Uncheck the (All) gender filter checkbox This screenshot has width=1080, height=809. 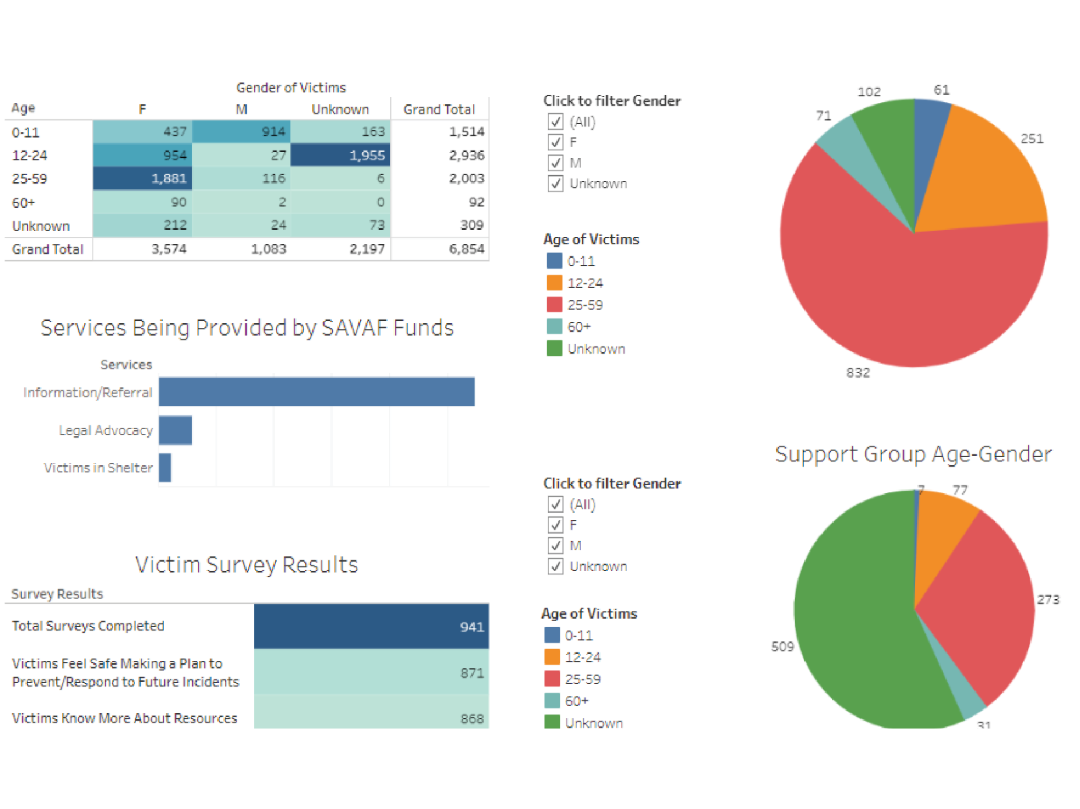556,121
